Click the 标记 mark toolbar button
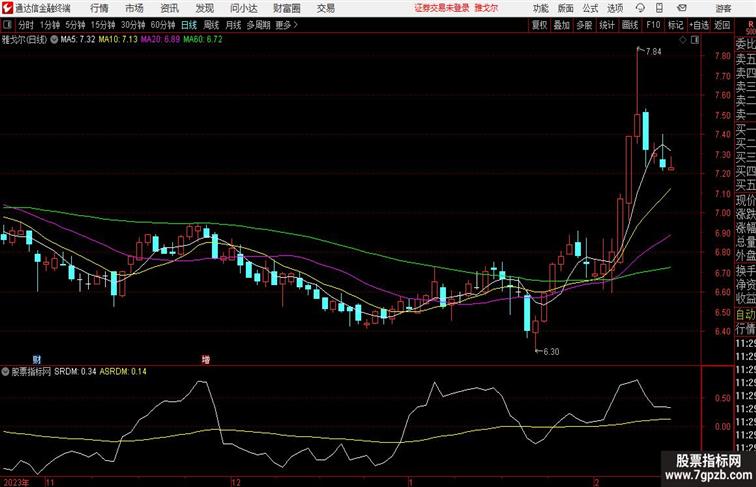Screen dimensions: 756x487 [x=675, y=25]
